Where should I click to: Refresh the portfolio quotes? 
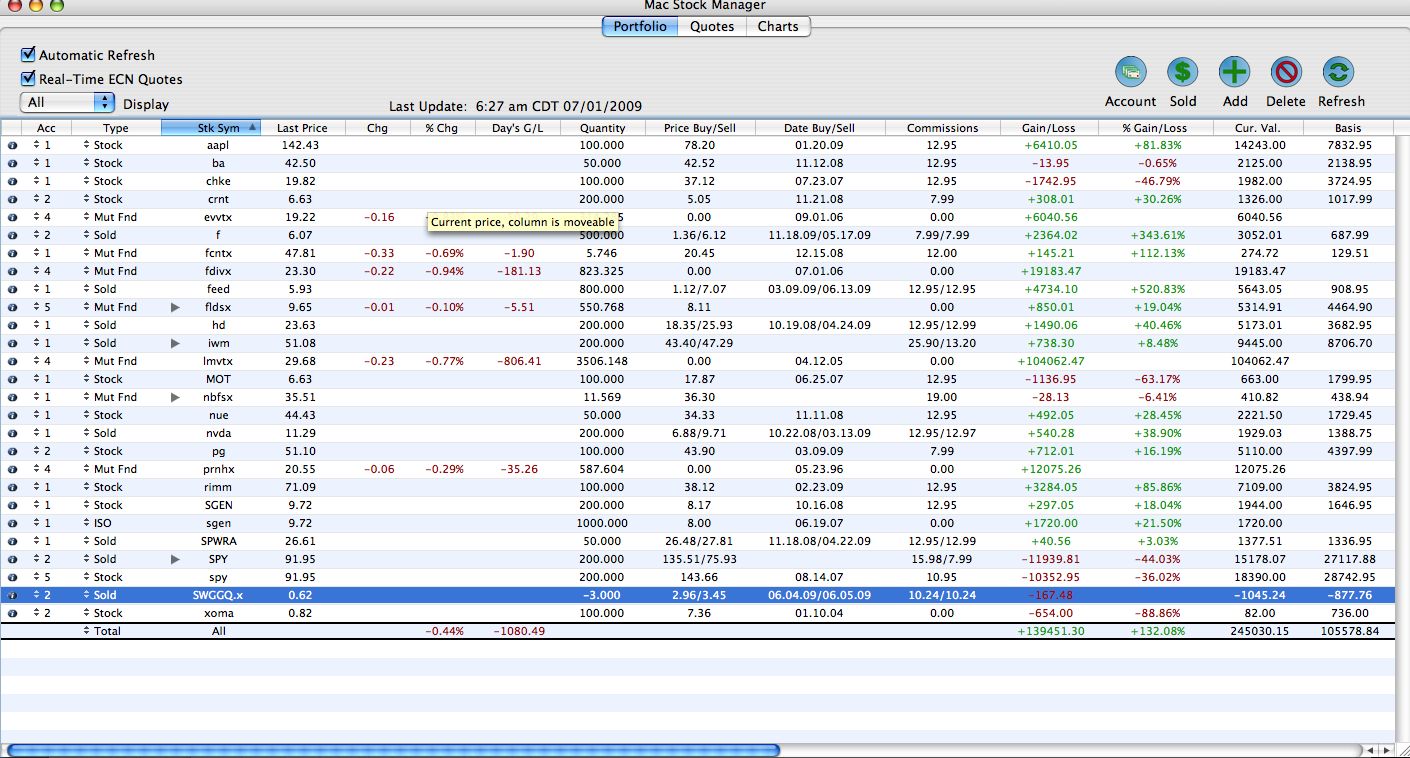click(1341, 75)
